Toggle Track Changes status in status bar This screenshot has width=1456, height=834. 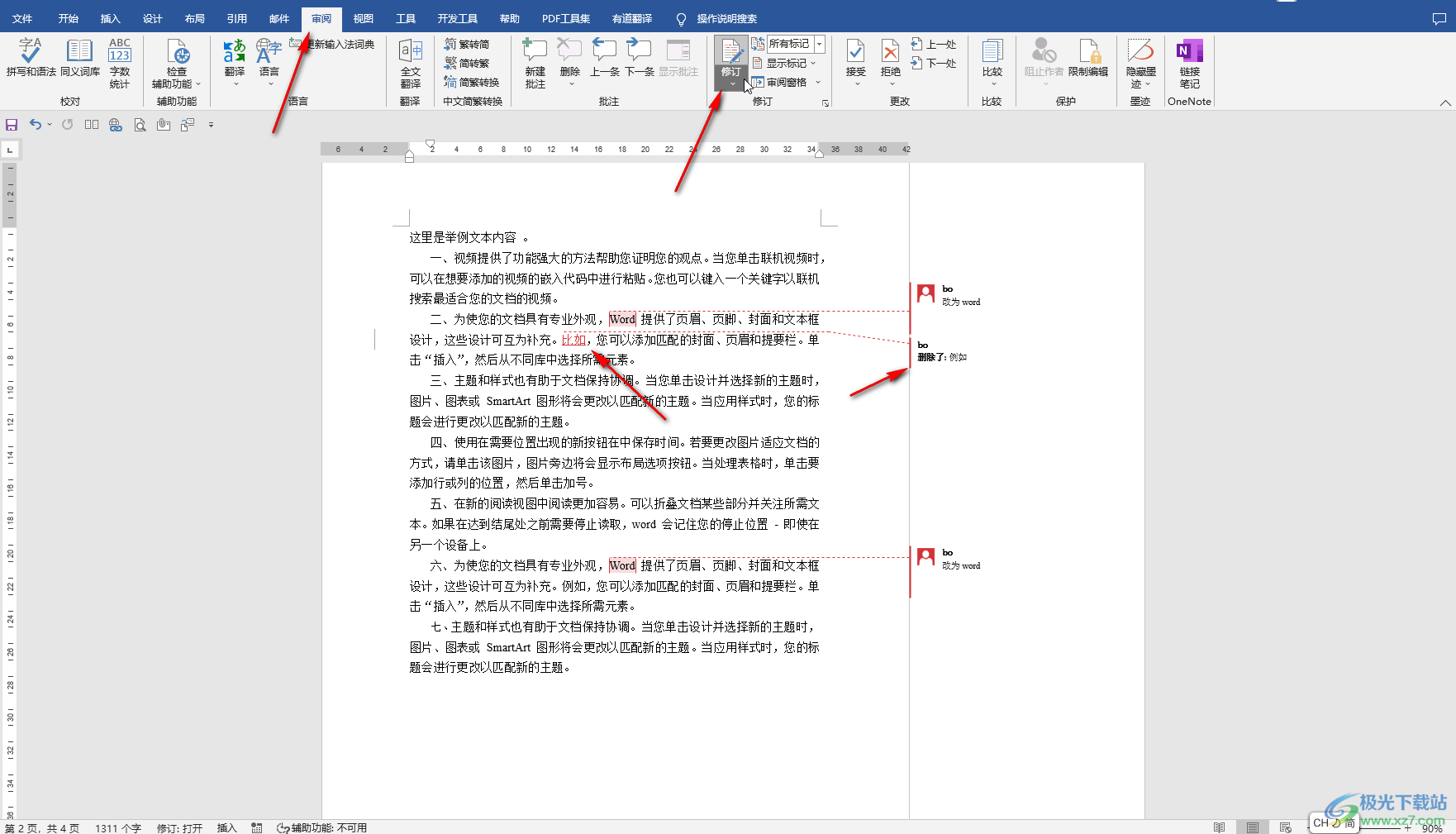(179, 827)
